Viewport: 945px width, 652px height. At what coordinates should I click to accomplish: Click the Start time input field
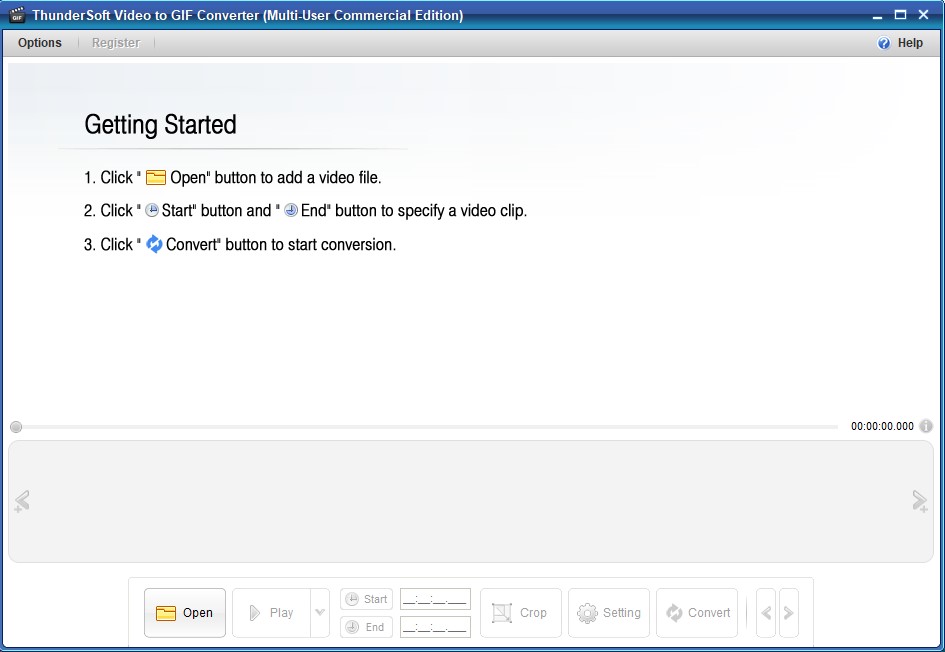(435, 599)
